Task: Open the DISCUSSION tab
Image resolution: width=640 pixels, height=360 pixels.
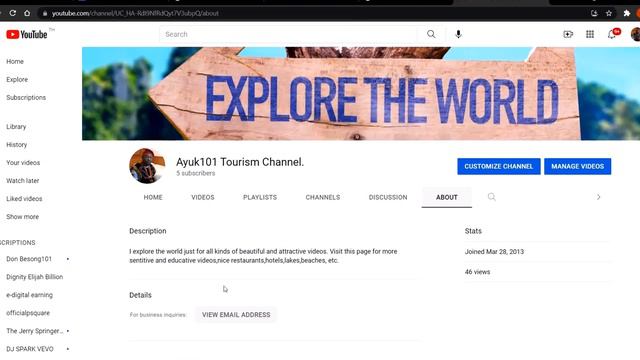Action: [x=388, y=197]
